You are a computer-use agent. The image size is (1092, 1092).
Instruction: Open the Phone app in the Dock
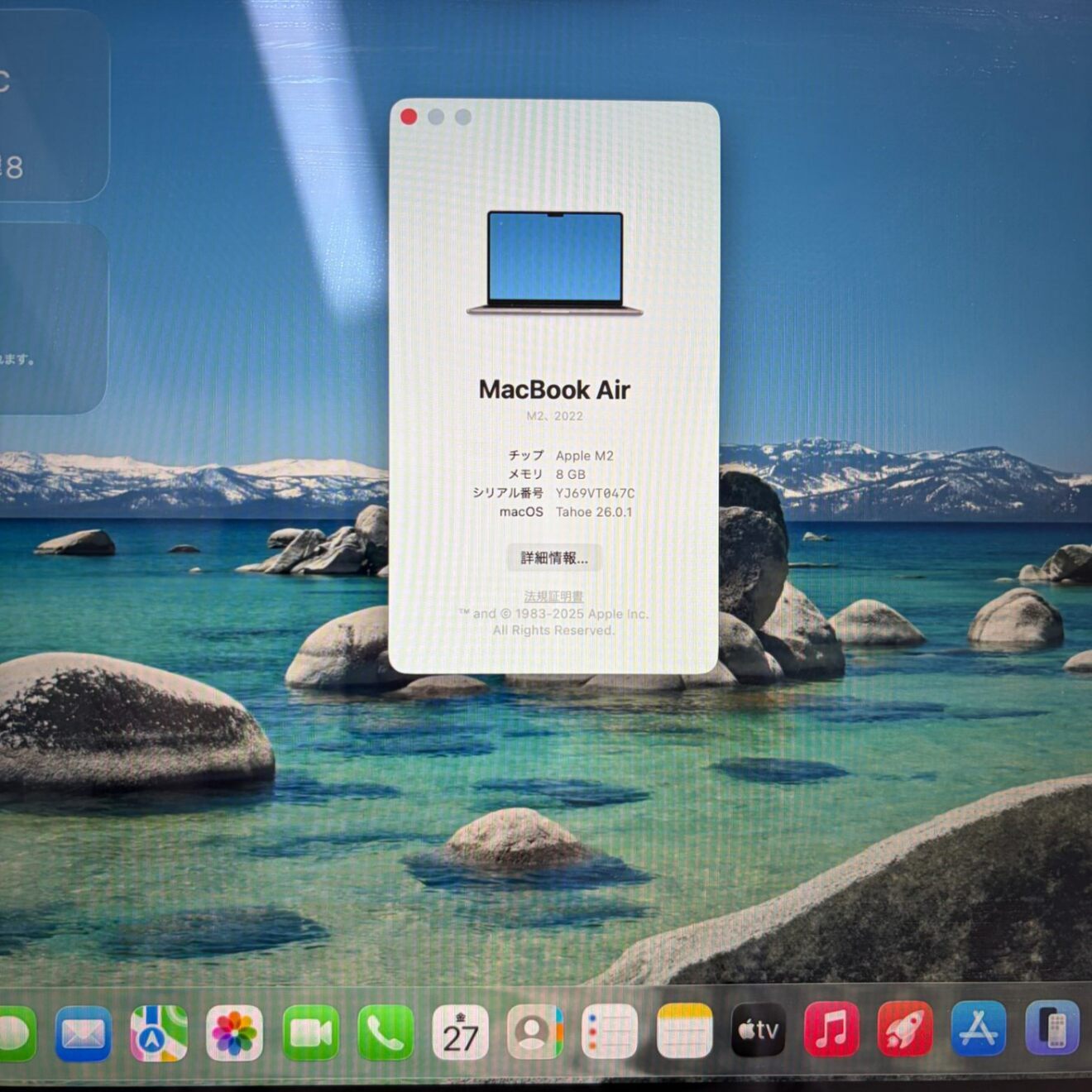point(386,1032)
